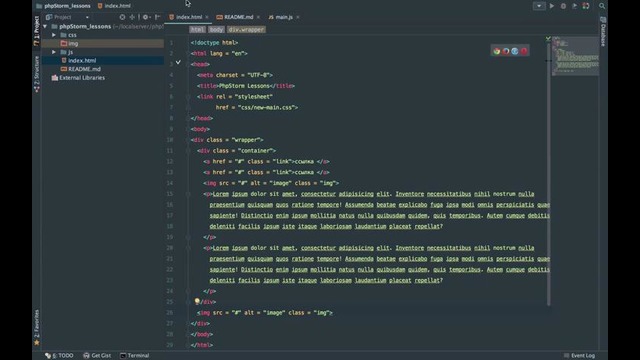This screenshot has height=360, width=640.
Task: Click html breadcrumb in editor
Action: [197, 30]
